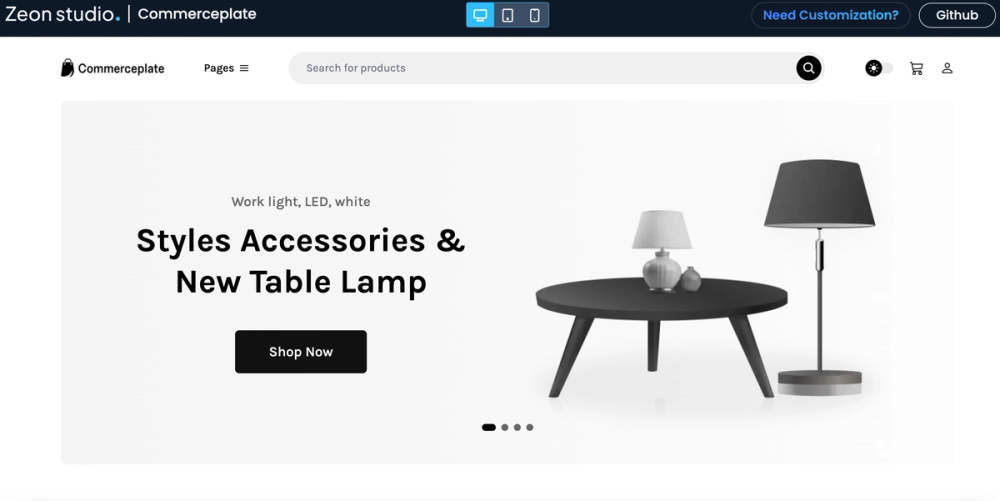This screenshot has width=1000, height=501.
Task: Click the Shop Now button
Action: click(301, 352)
